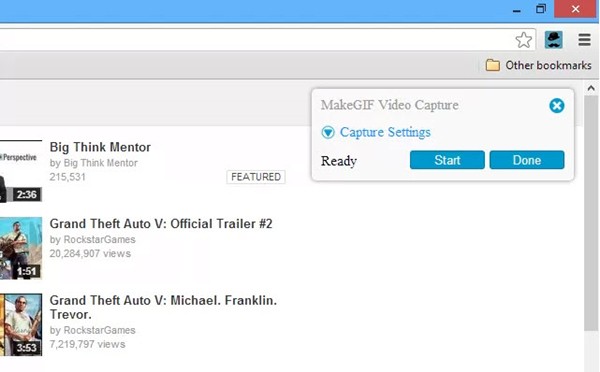Screen dimensions: 600x372
Task: Click the Other bookmarks folder icon
Action: [x=492, y=65]
